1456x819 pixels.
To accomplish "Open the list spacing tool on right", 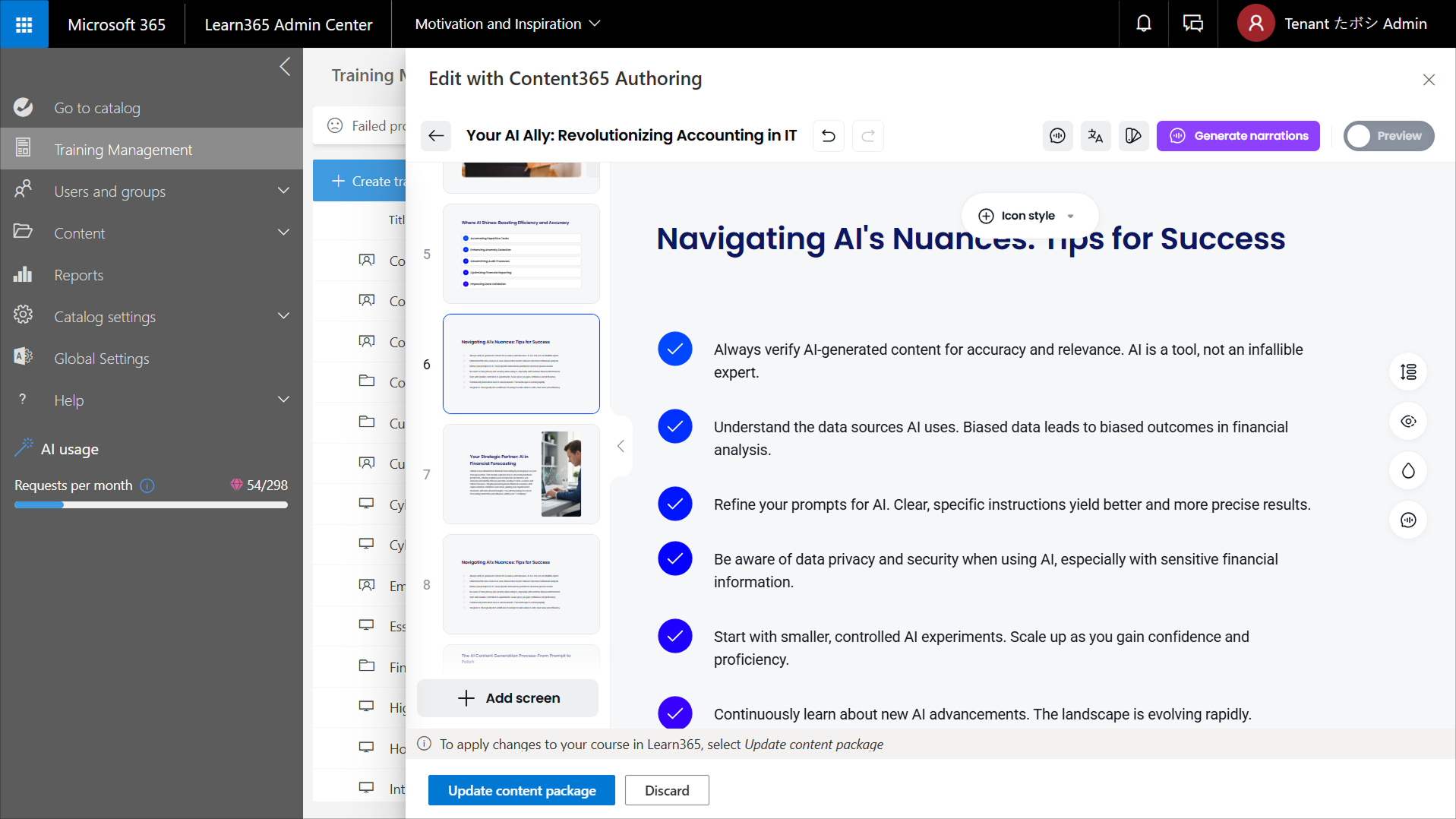I will point(1407,372).
